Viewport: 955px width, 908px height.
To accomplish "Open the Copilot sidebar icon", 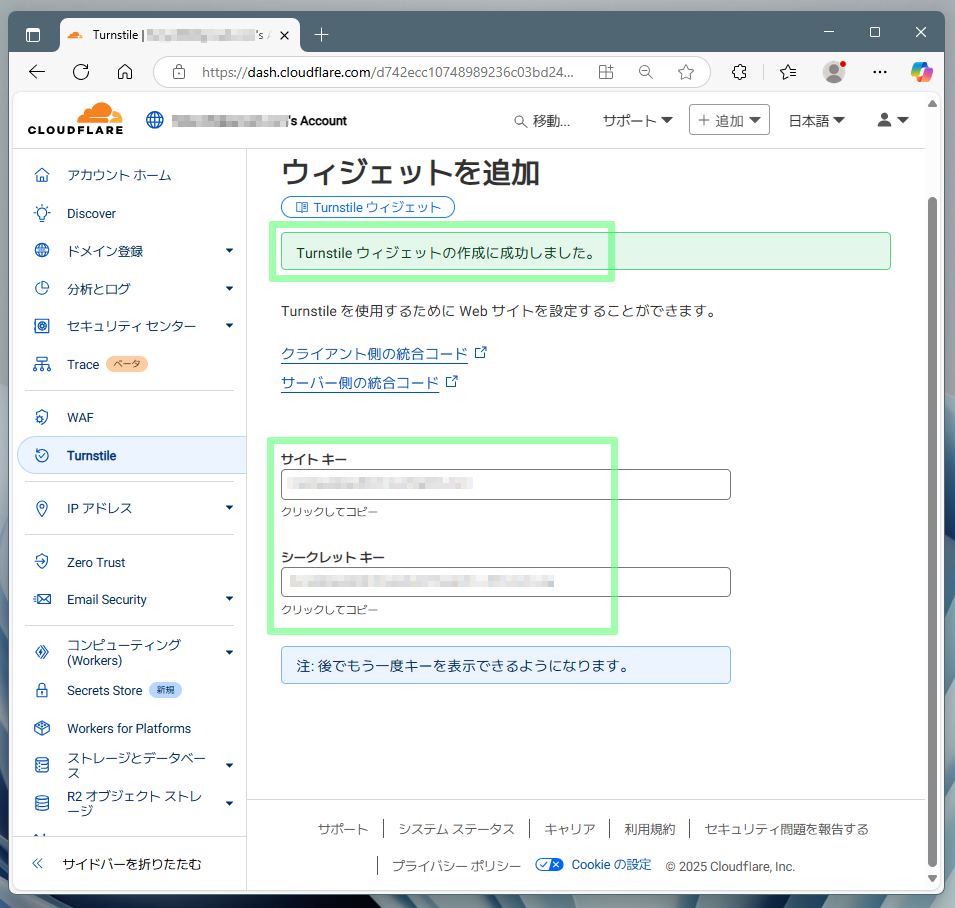I will click(921, 72).
